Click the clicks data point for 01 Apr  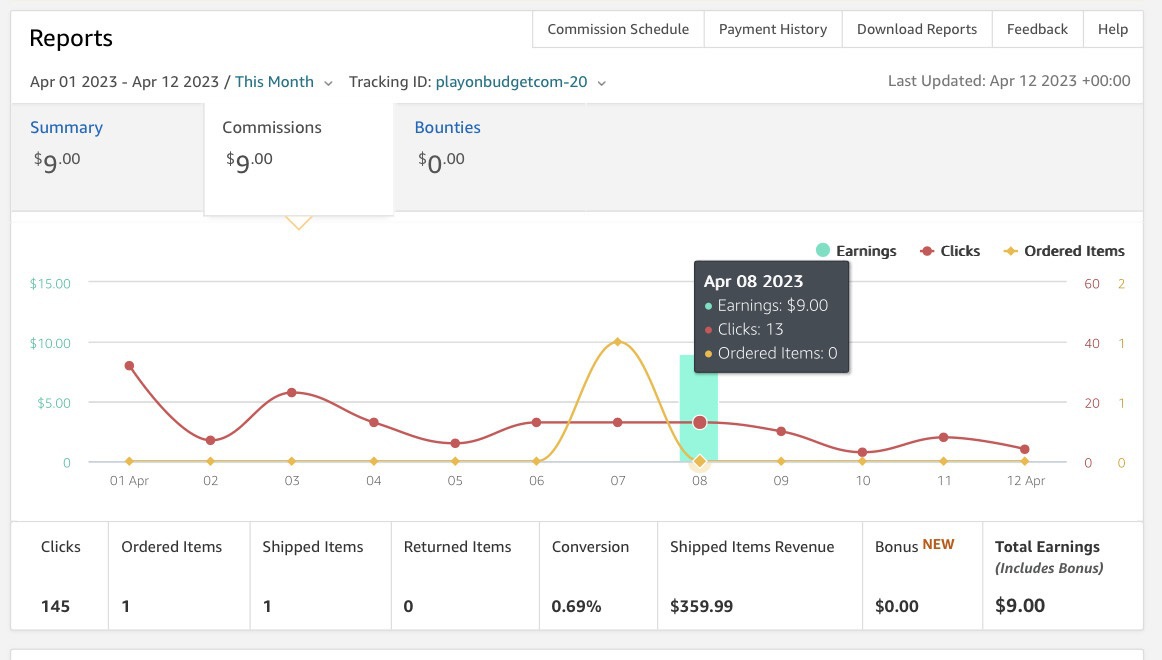(129, 366)
